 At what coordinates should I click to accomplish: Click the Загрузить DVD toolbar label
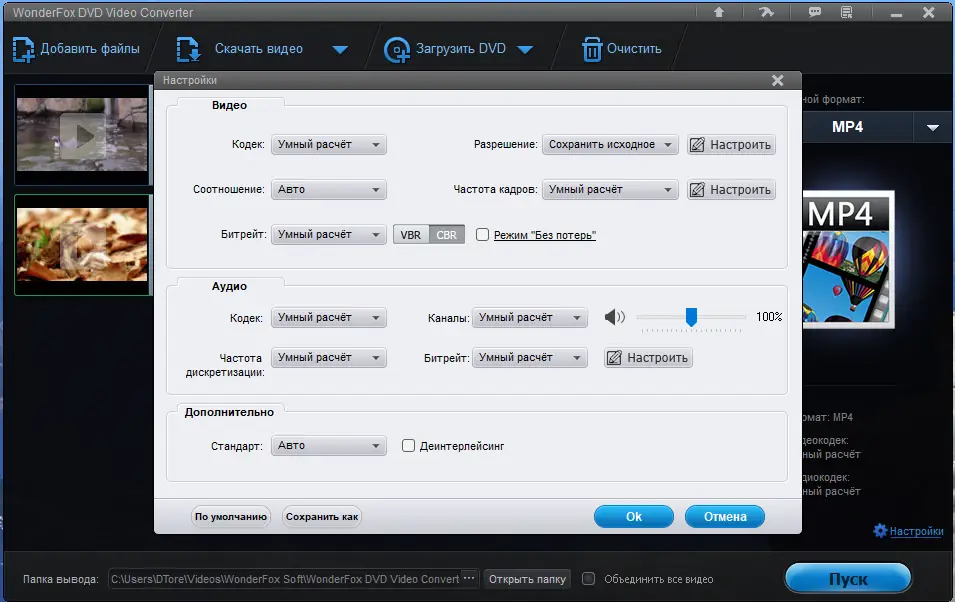pos(460,49)
